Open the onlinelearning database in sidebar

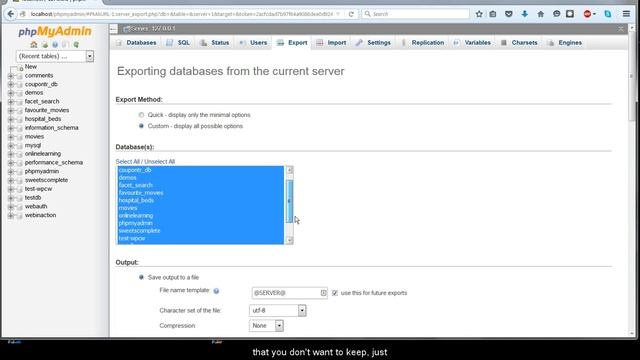point(43,154)
